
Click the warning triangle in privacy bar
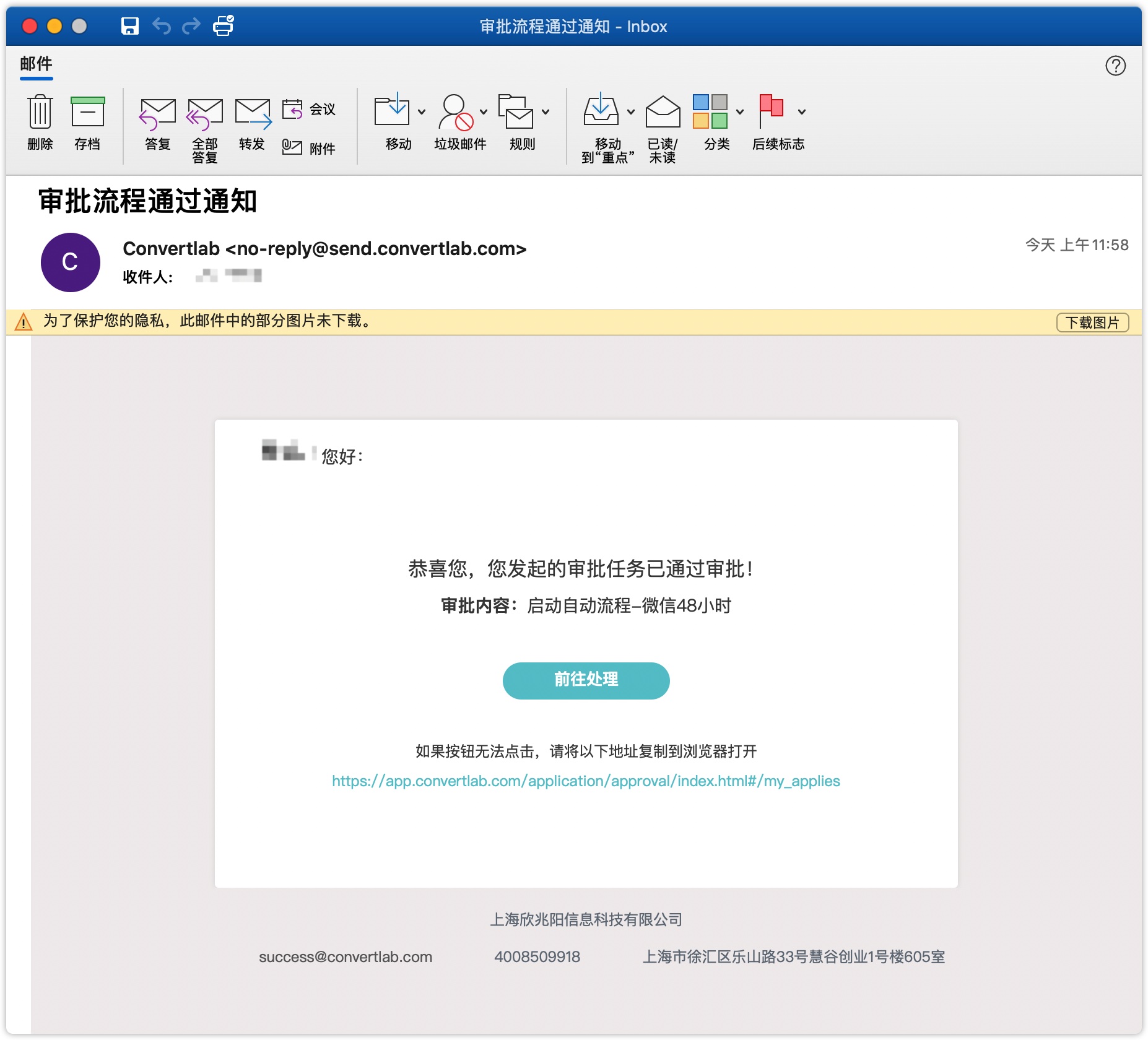tap(24, 322)
